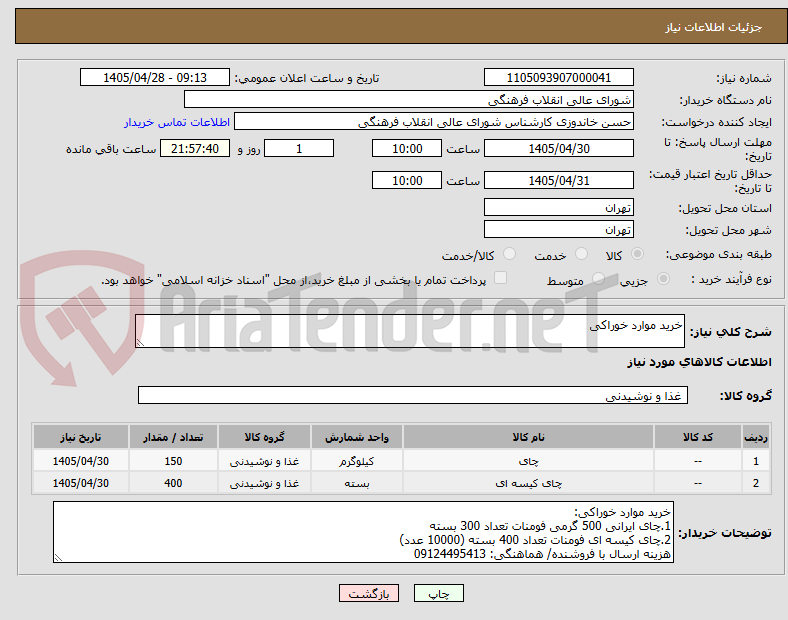This screenshot has width=788, height=620.
Task: Click the general description box خرید موارد خوراکی
Action: pos(410,331)
